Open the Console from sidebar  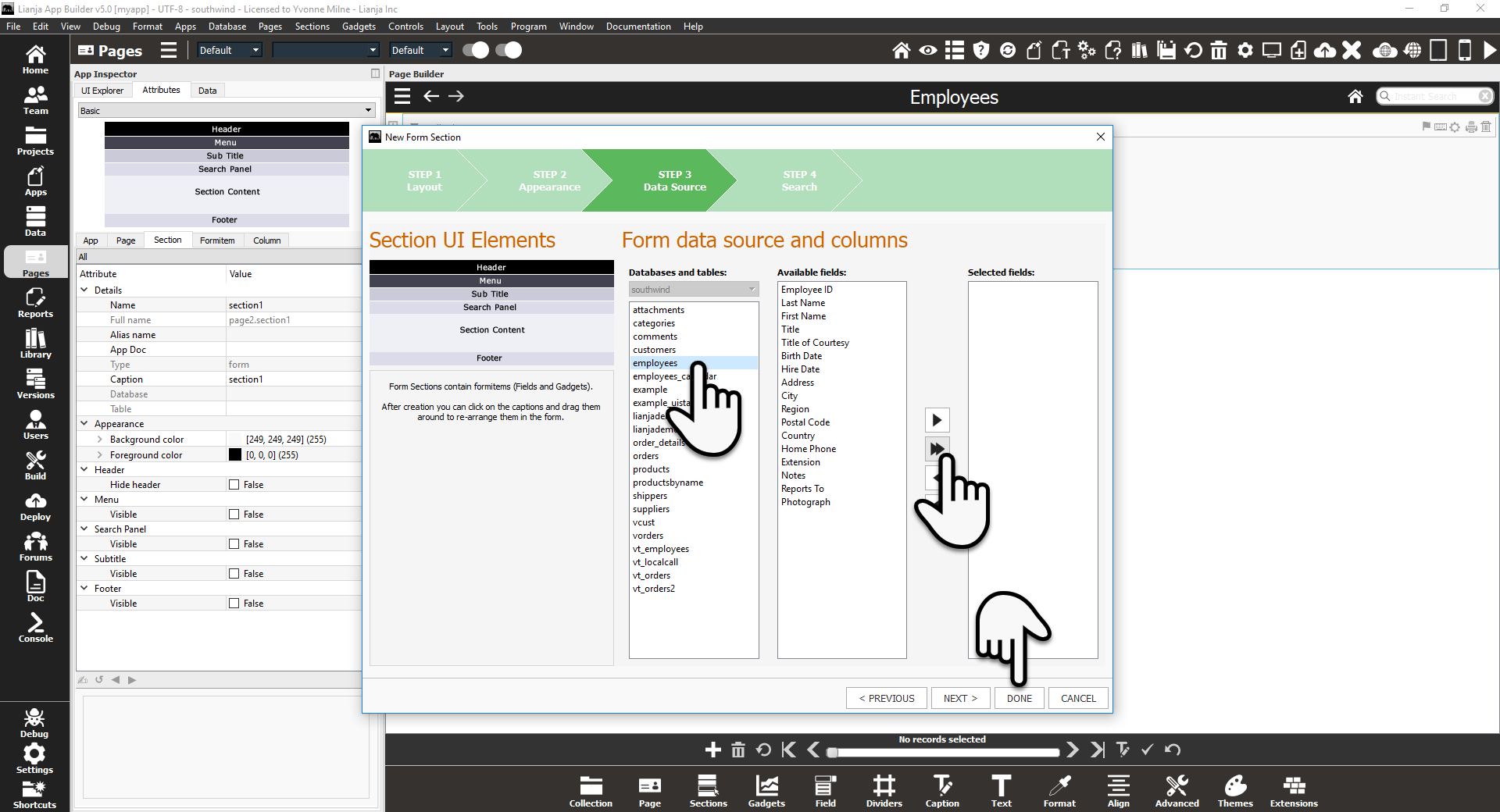point(35,628)
